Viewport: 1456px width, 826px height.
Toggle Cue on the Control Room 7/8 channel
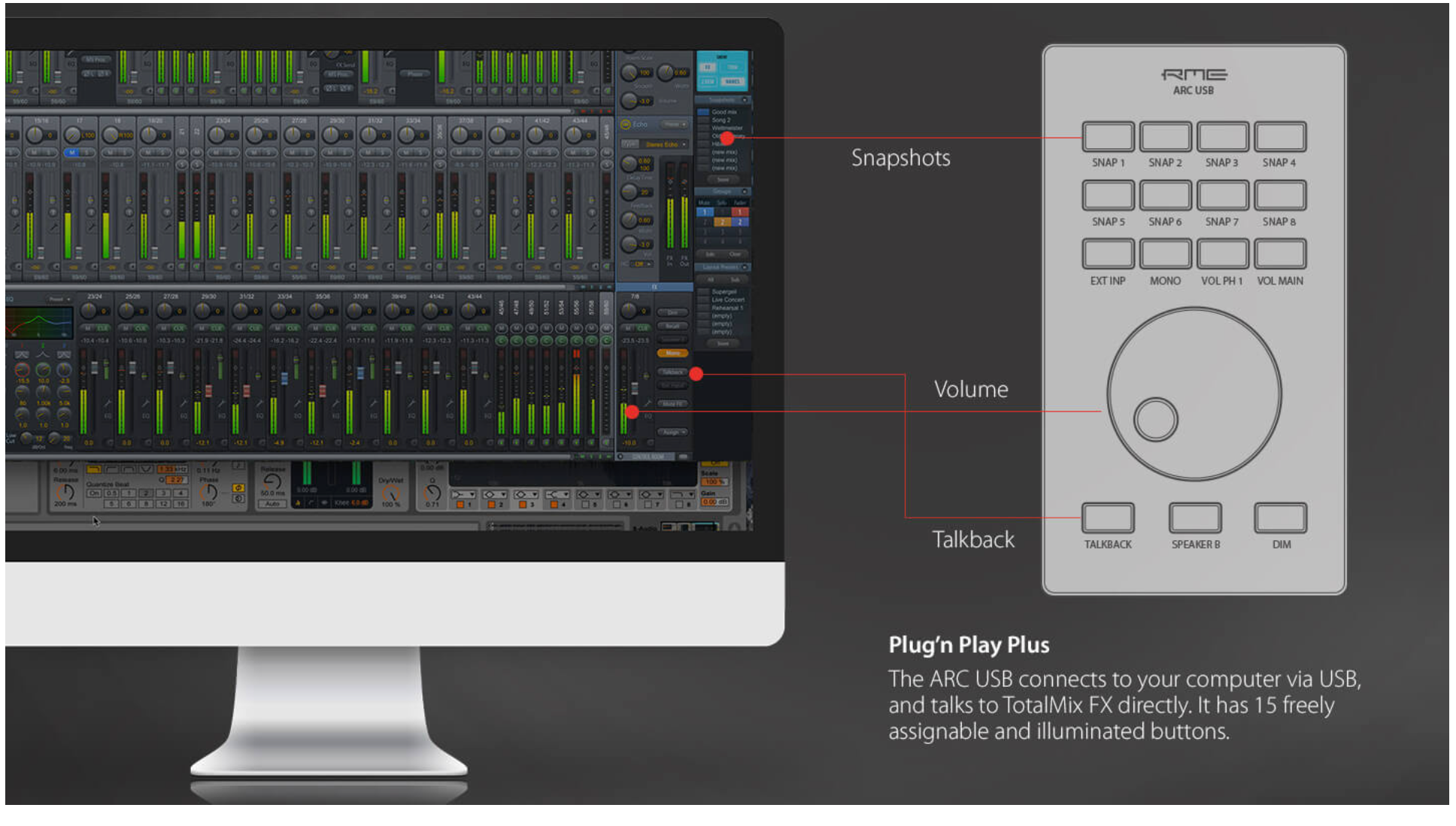pyautogui.click(x=642, y=329)
